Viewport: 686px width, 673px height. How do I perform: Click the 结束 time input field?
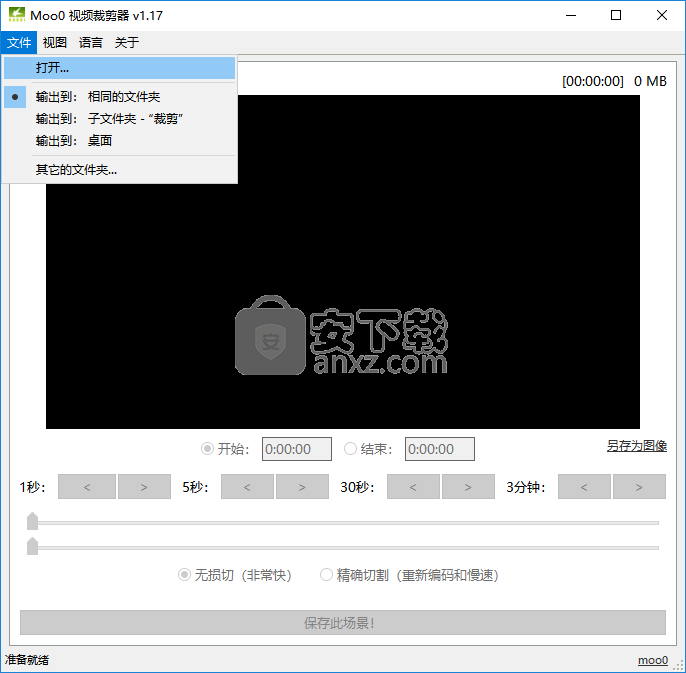(x=440, y=449)
